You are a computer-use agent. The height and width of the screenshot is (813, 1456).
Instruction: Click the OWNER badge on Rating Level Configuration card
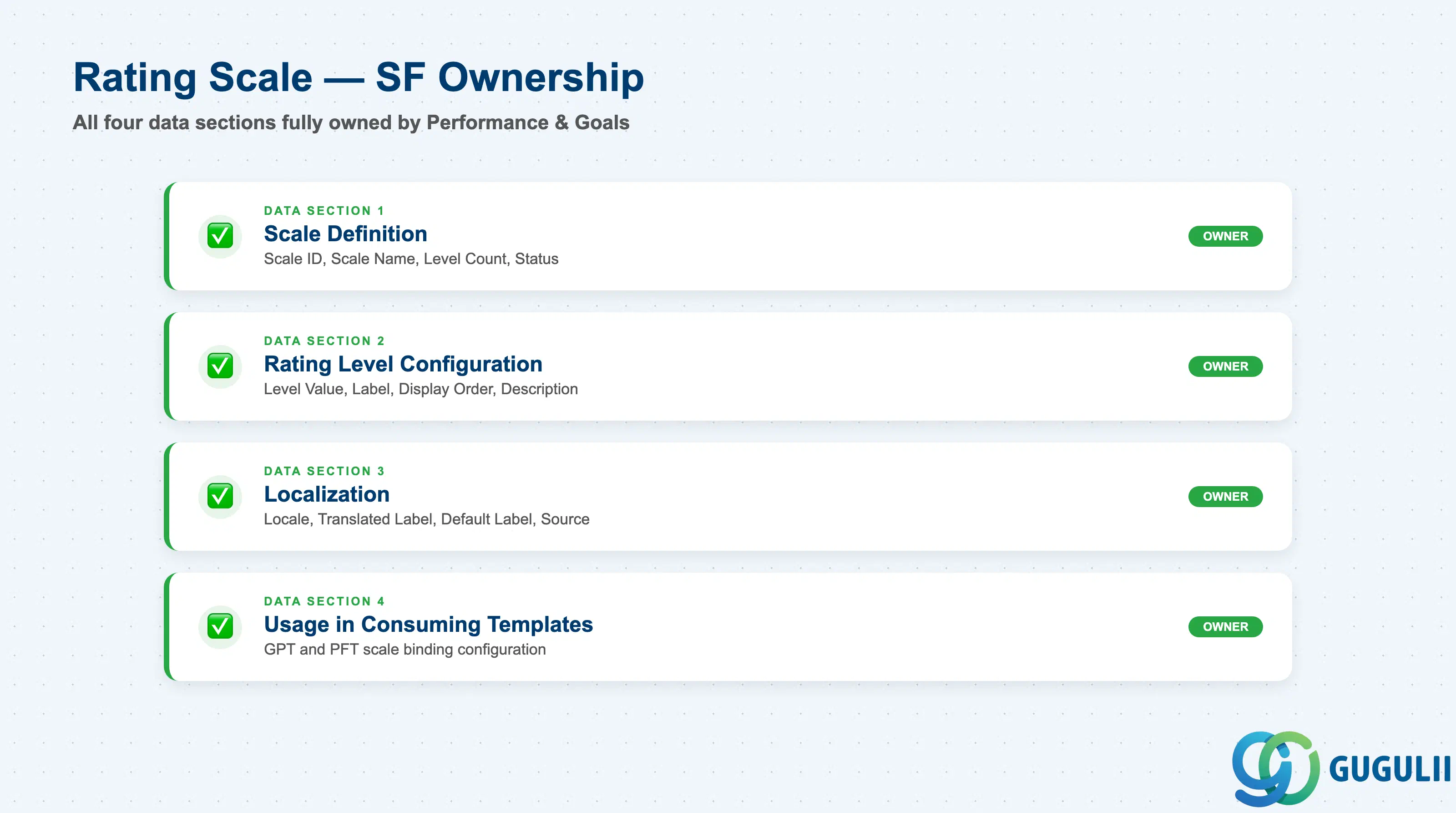click(x=1225, y=366)
